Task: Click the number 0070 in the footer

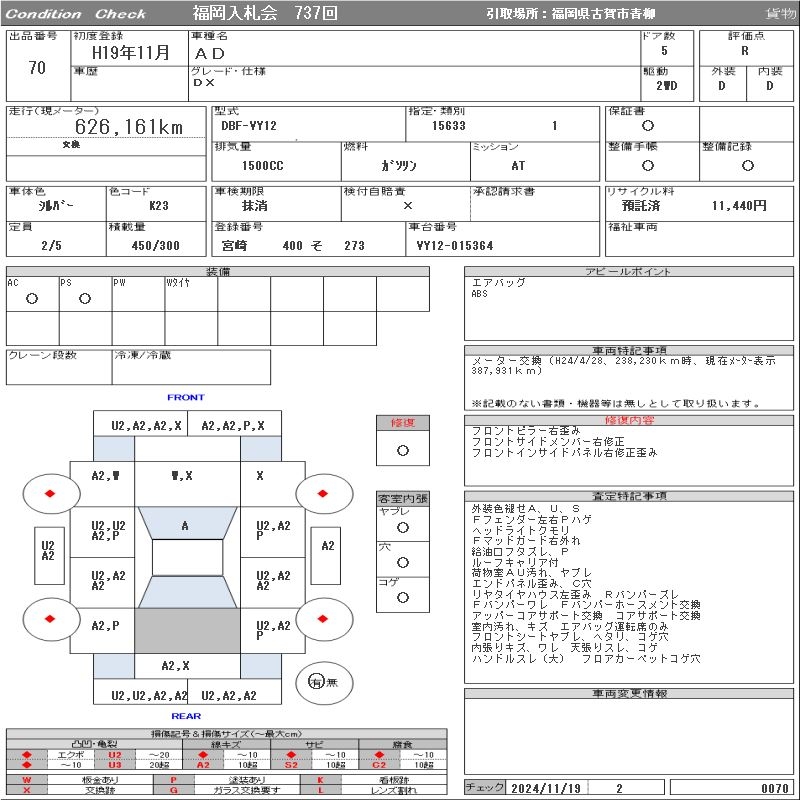Action: coord(774,788)
